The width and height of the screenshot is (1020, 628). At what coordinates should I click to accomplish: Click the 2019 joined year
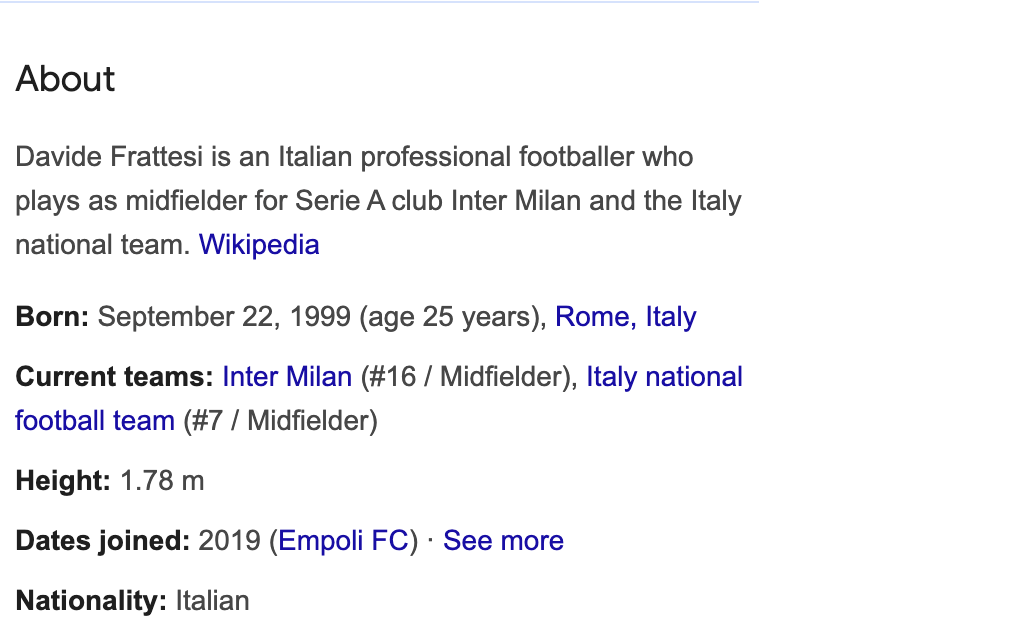coord(230,541)
